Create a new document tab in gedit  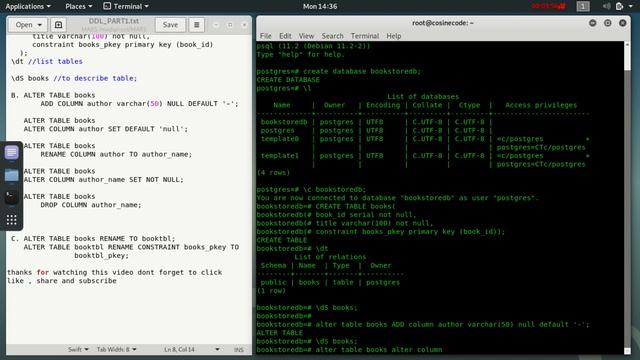click(x=58, y=25)
